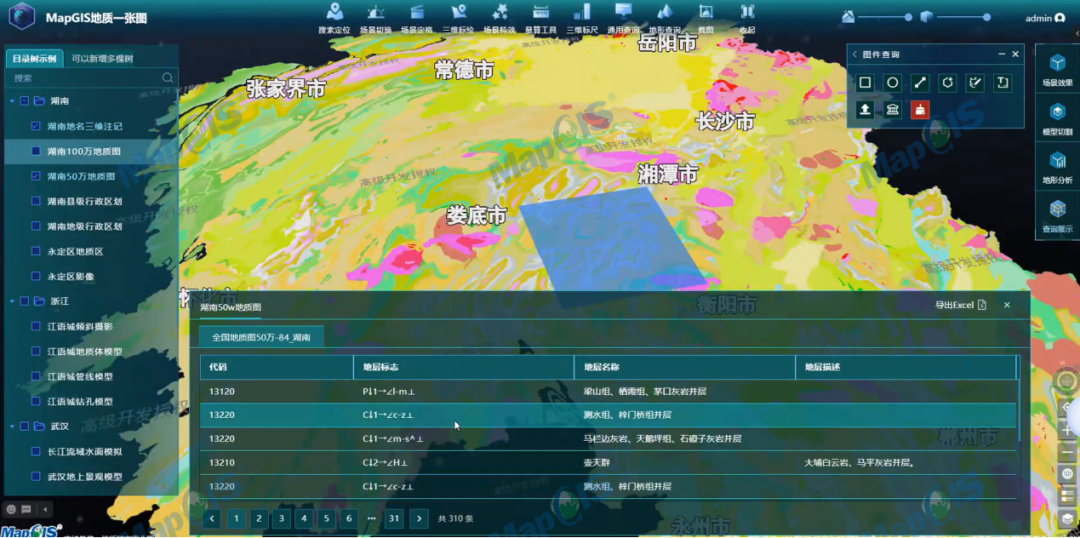Click the chat message icon at the bottom left
Image resolution: width=1080 pixels, height=538 pixels.
[x=26, y=510]
